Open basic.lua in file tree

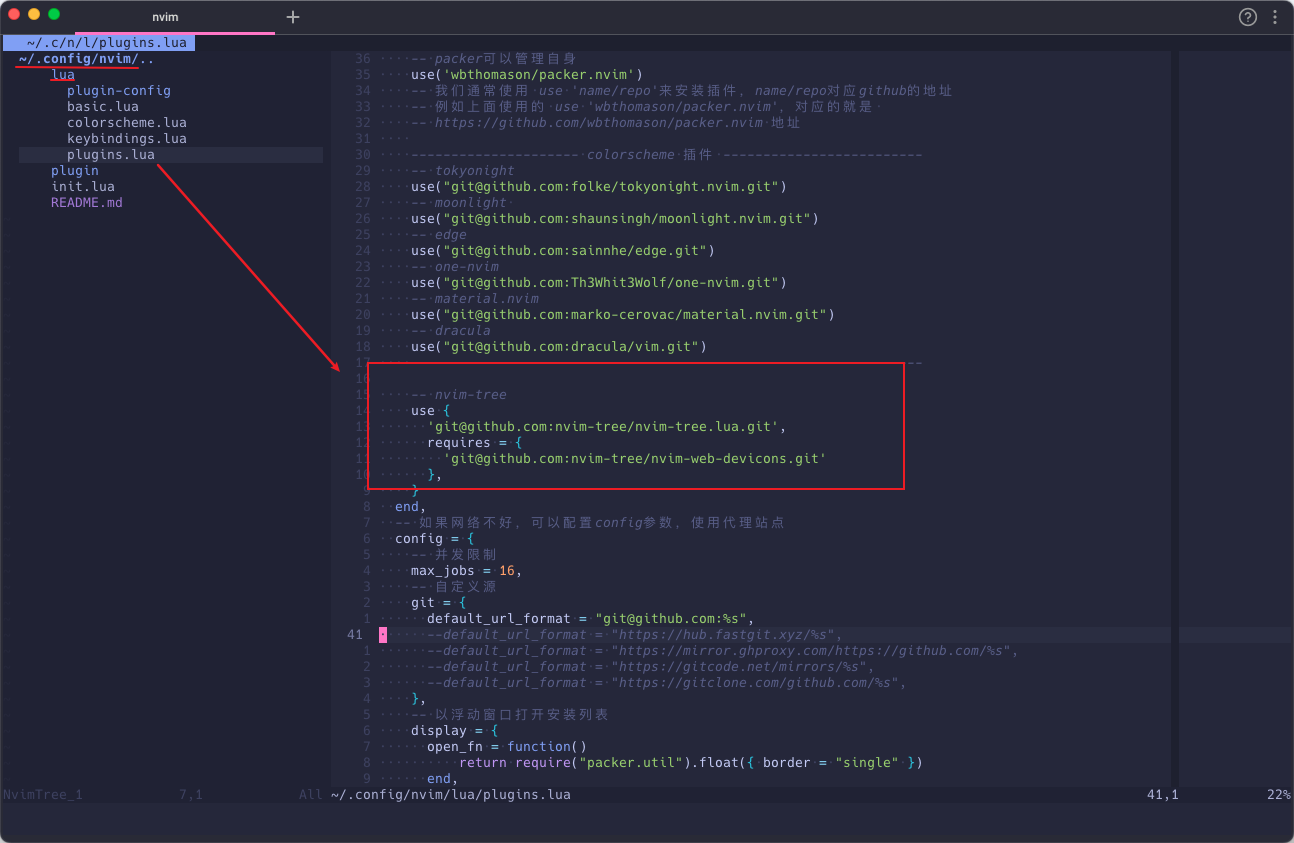tap(103, 107)
